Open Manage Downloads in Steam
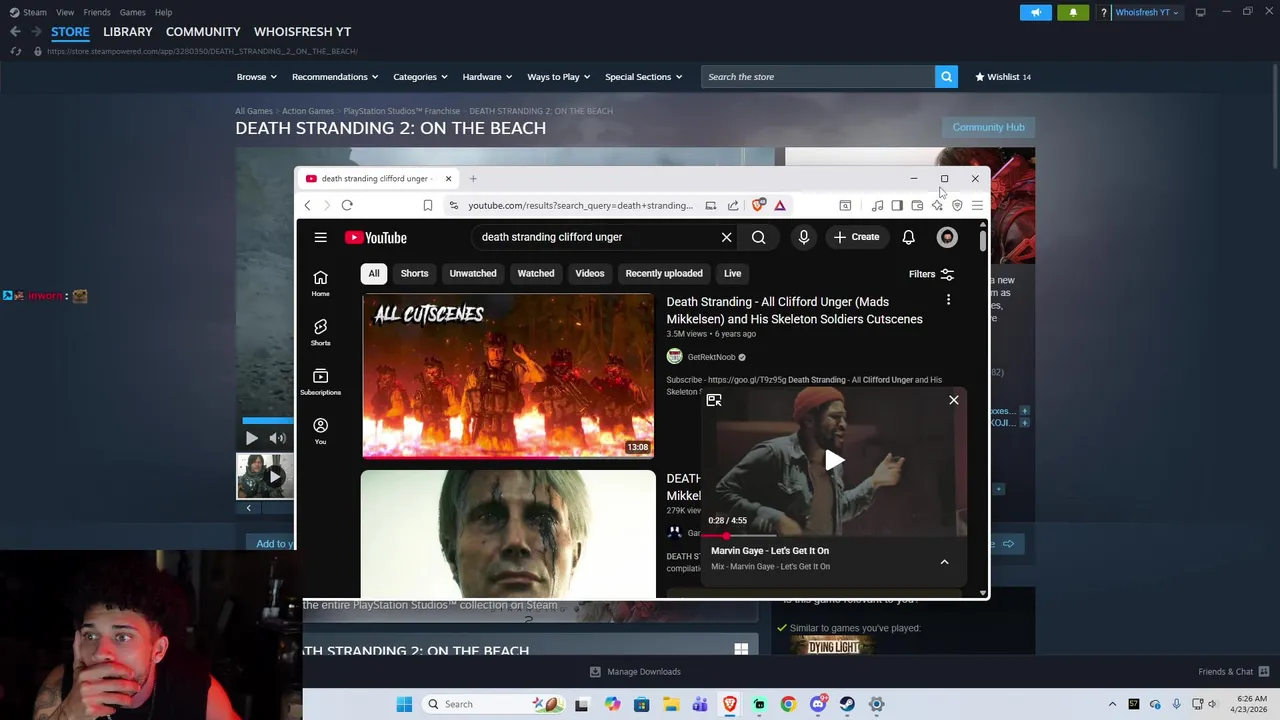 click(x=635, y=672)
